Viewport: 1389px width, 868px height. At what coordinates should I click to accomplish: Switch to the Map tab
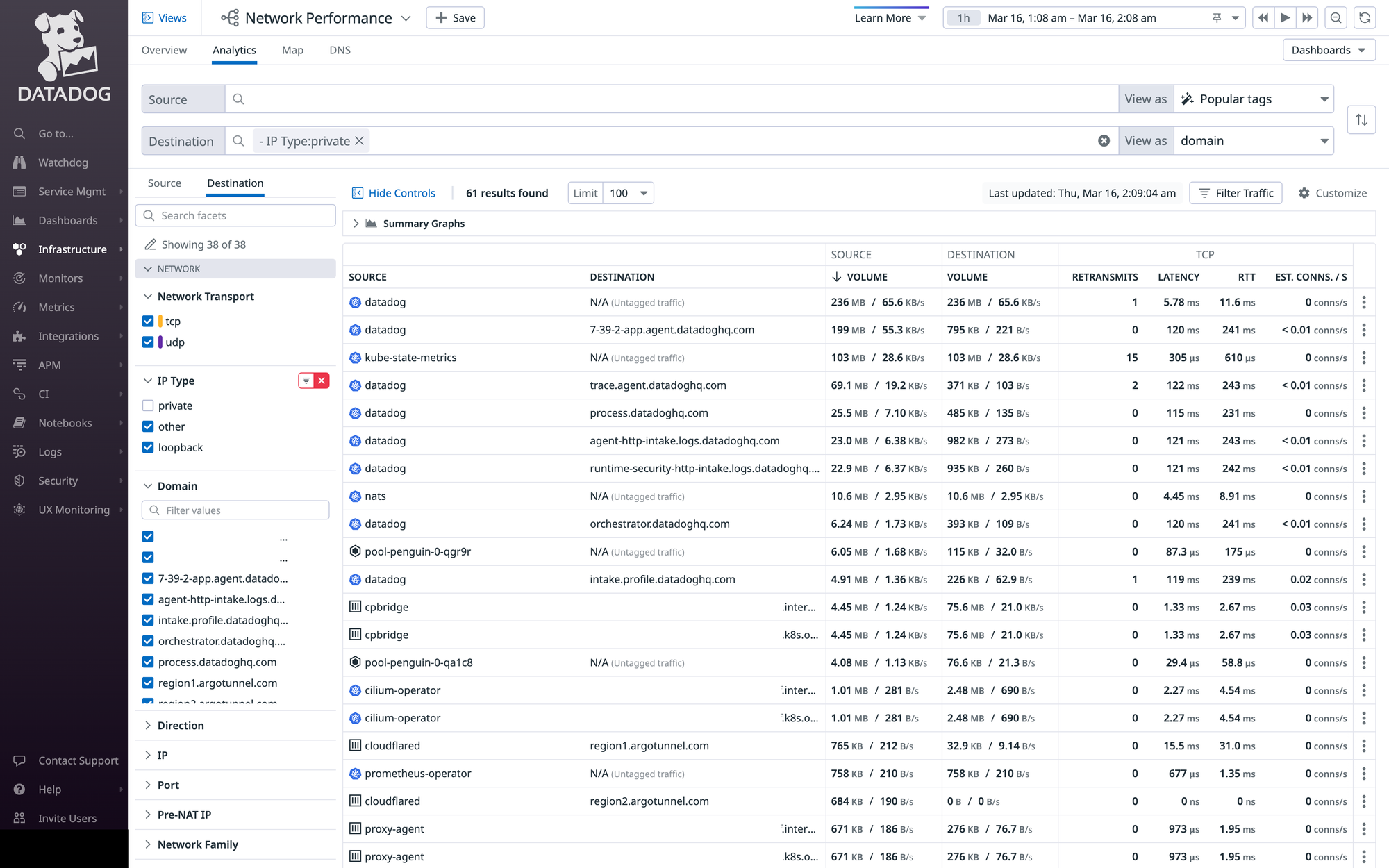292,50
